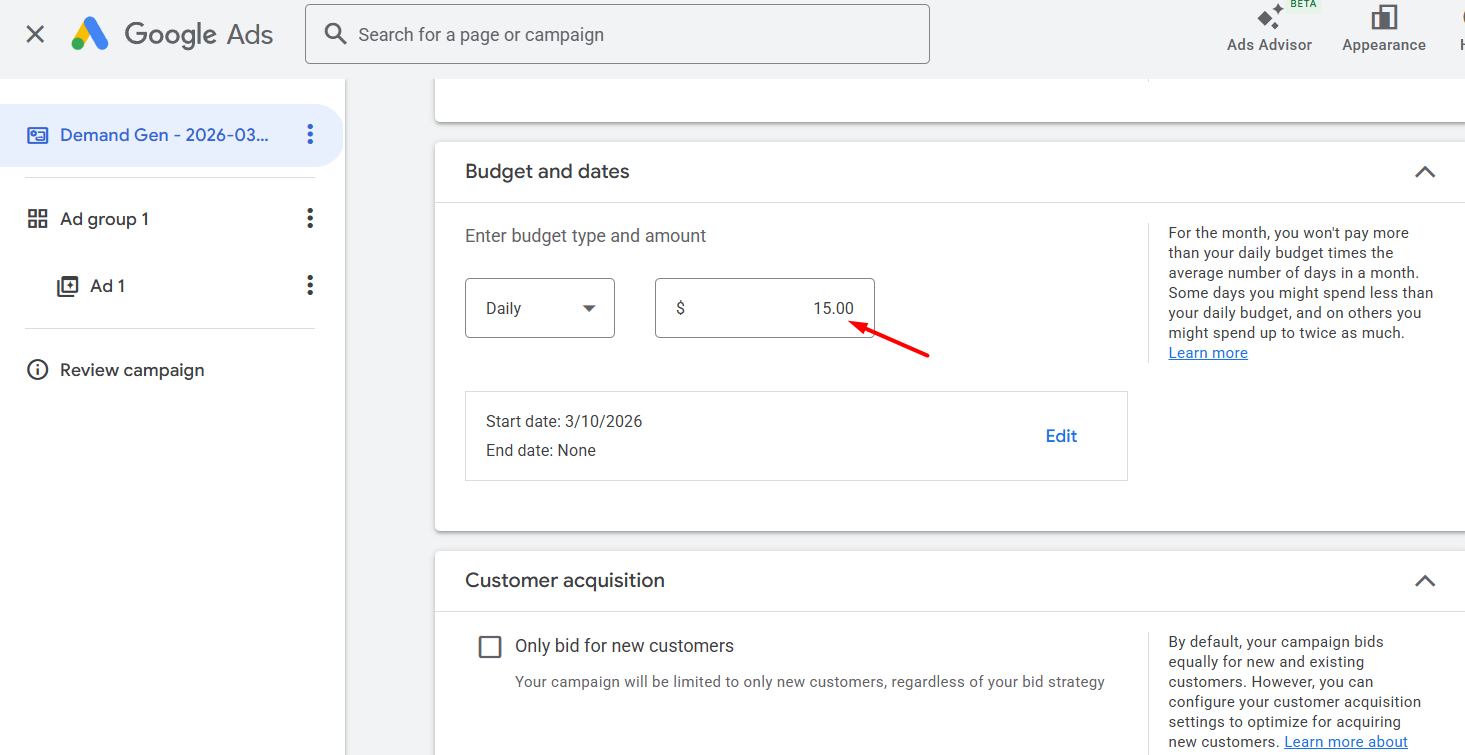Enable Only bid for new customers checkbox
This screenshot has width=1465, height=755.
[490, 647]
